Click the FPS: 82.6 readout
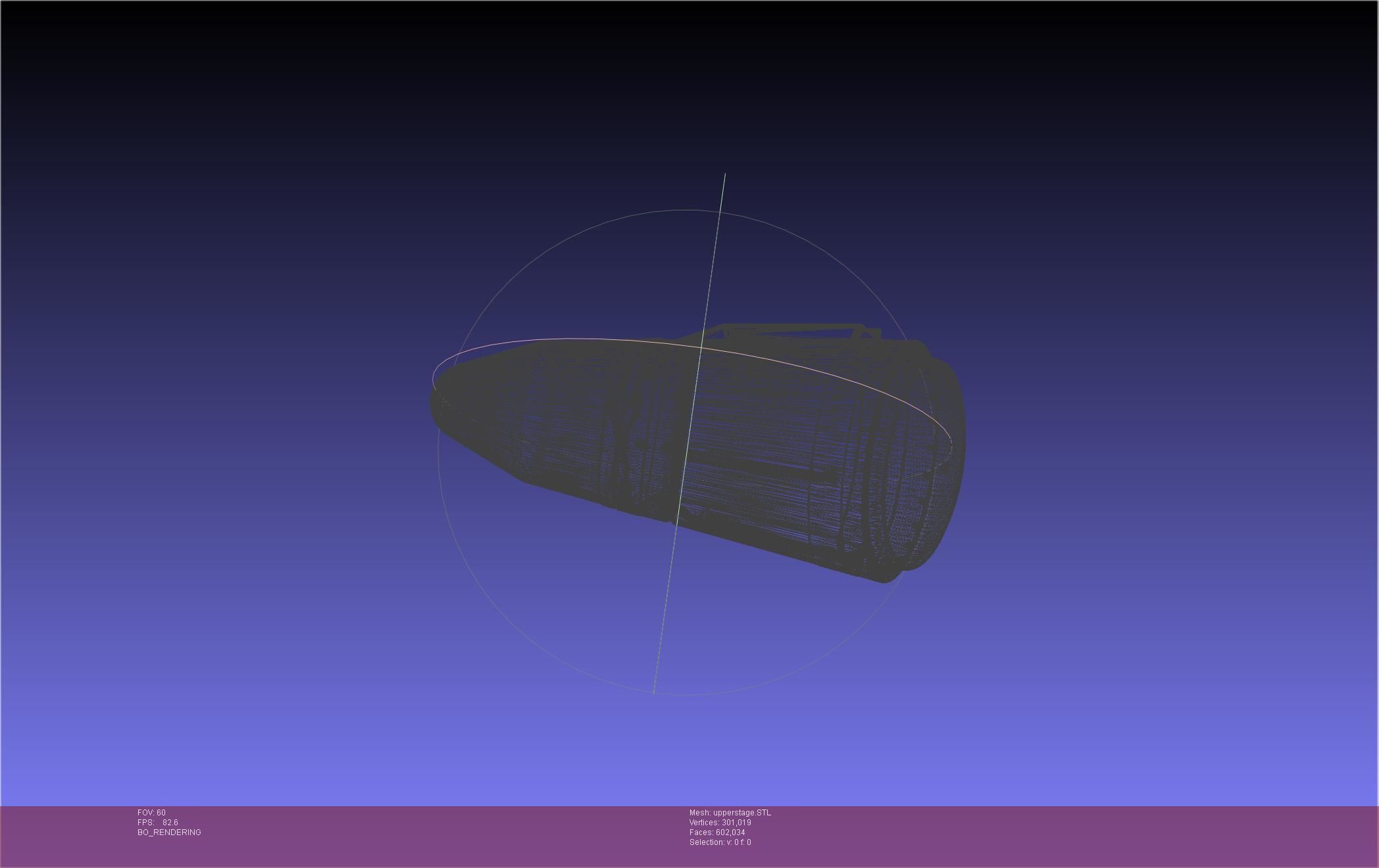Image resolution: width=1379 pixels, height=868 pixels. point(158,823)
